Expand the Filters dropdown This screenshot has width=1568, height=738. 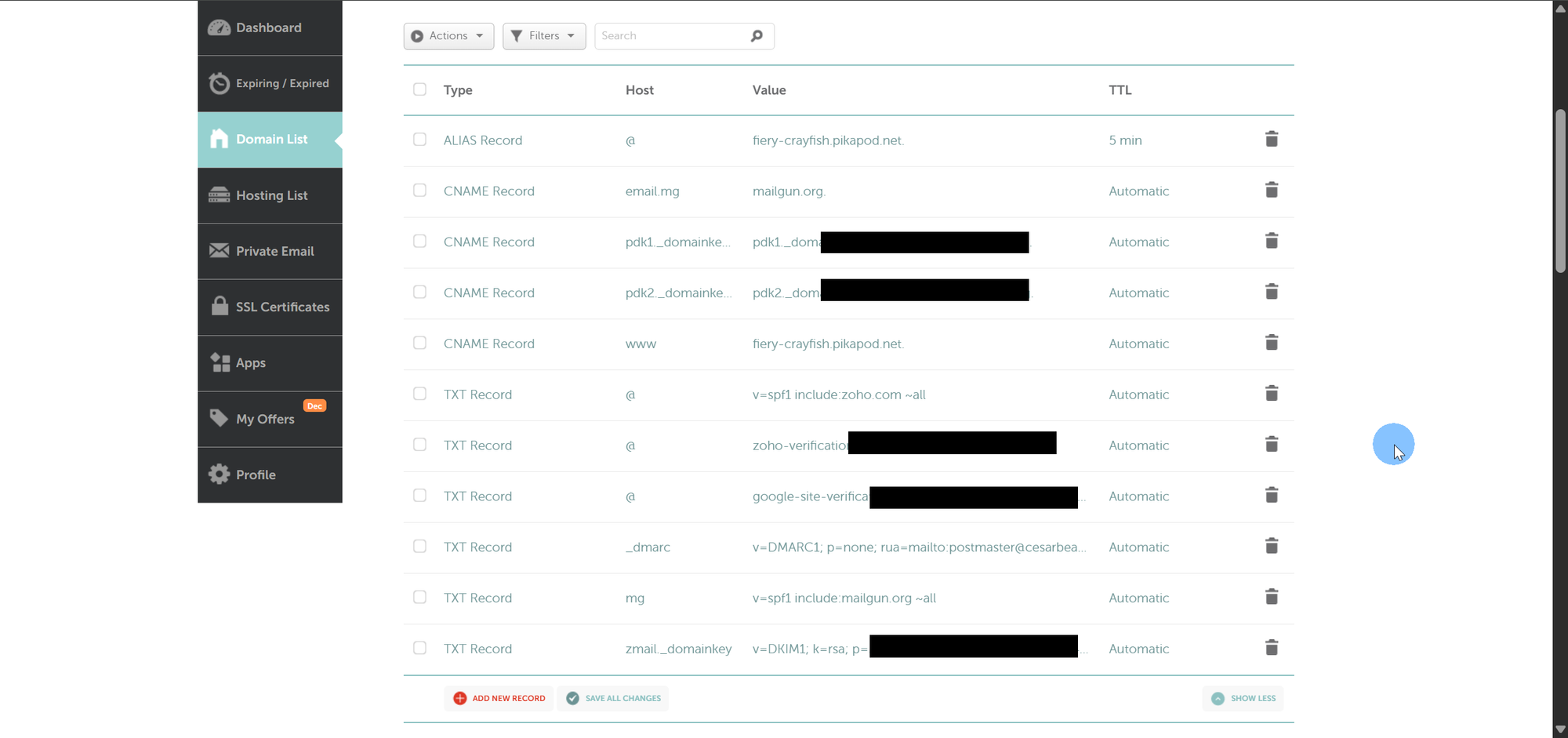pos(543,35)
